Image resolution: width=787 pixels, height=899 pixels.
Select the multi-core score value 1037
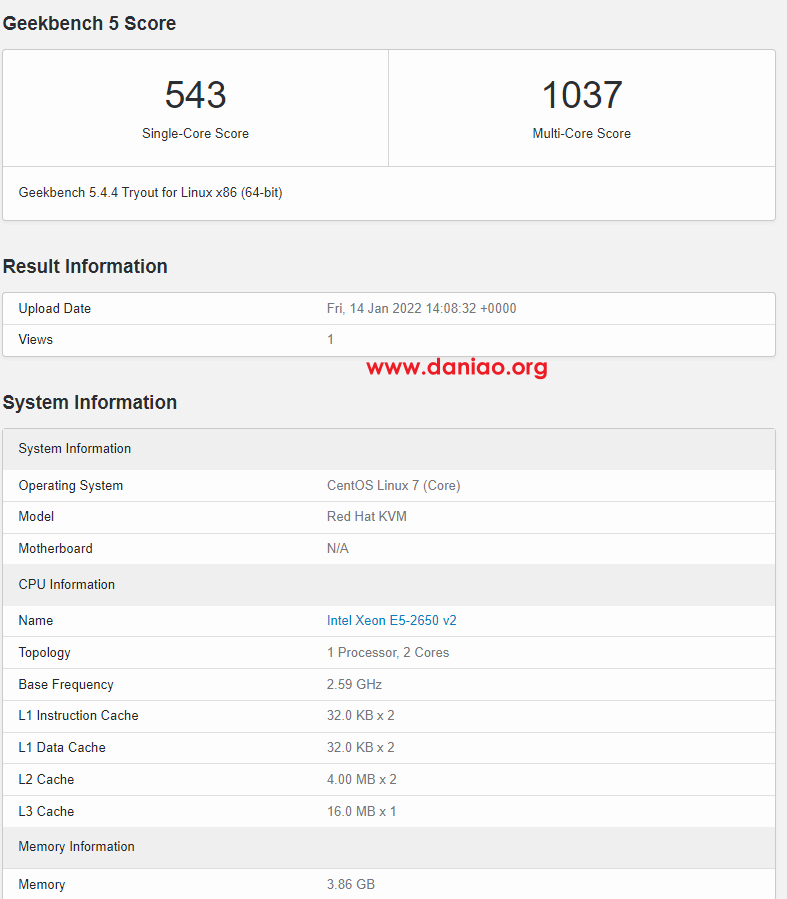tap(582, 95)
